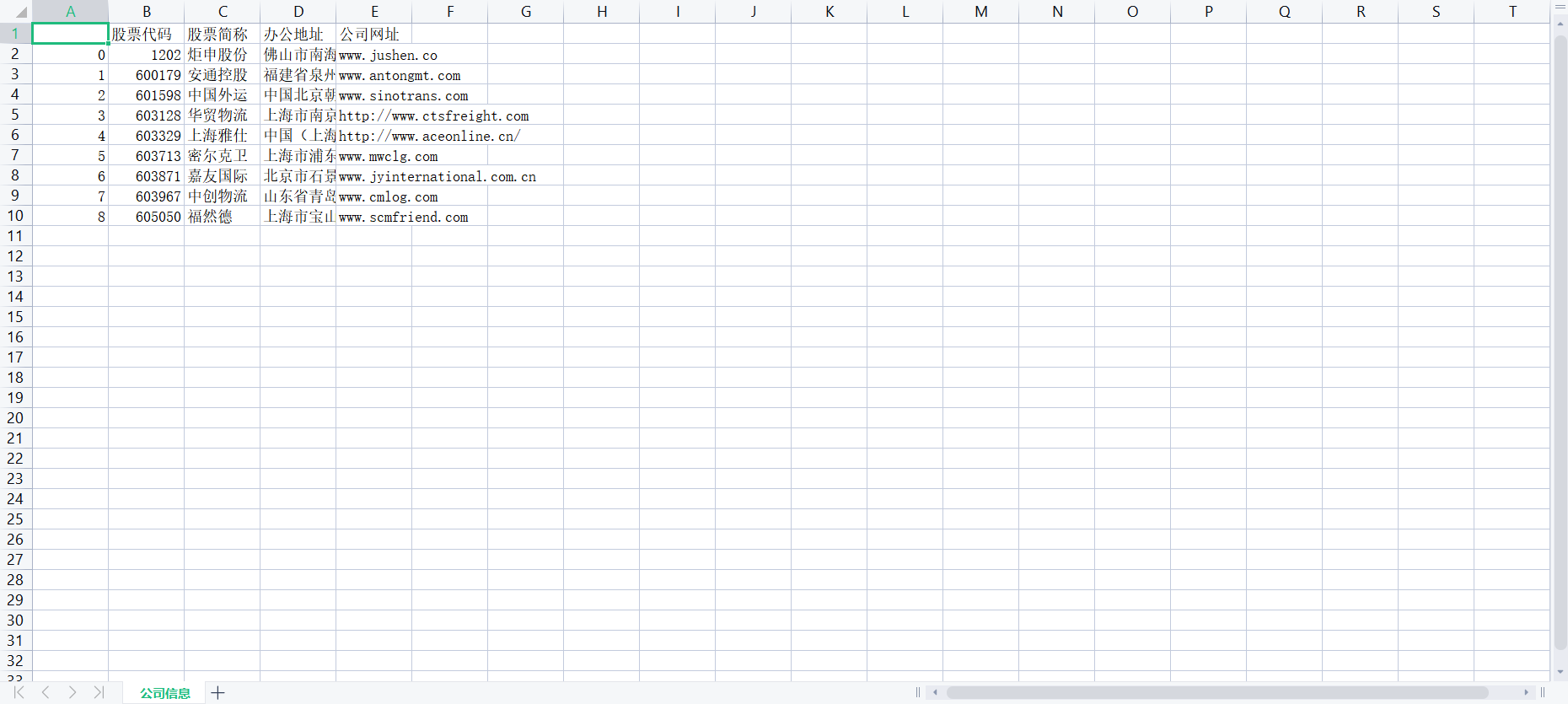This screenshot has height=704, width=1568.
Task: Select column B header
Action: click(147, 12)
